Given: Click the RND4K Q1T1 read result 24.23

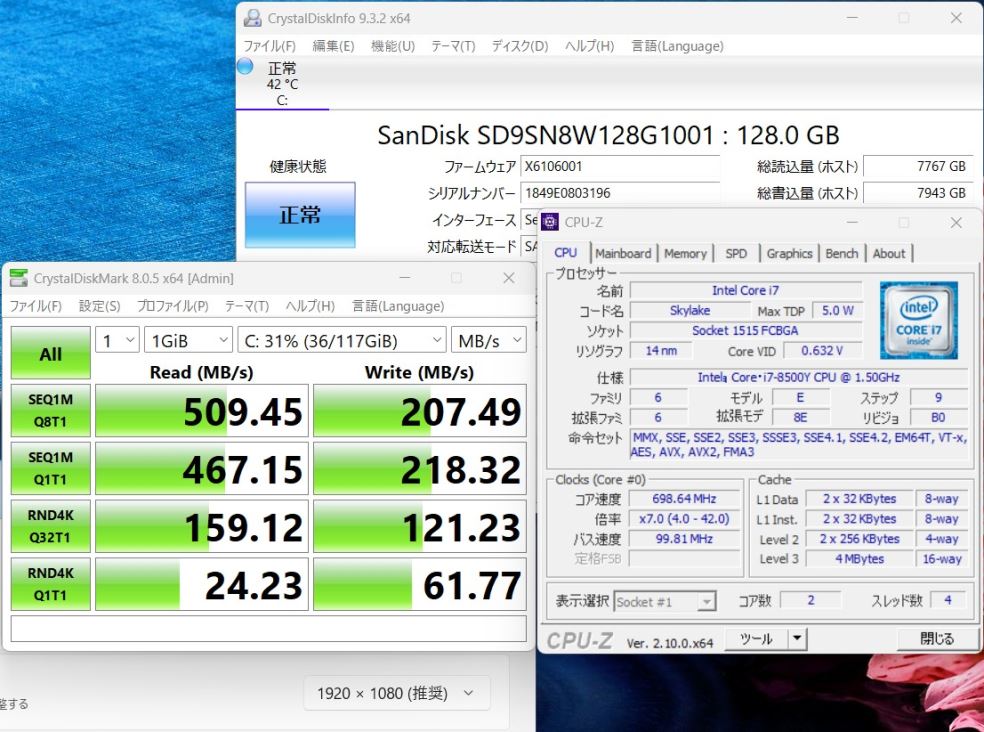Looking at the screenshot, I should pos(202,584).
